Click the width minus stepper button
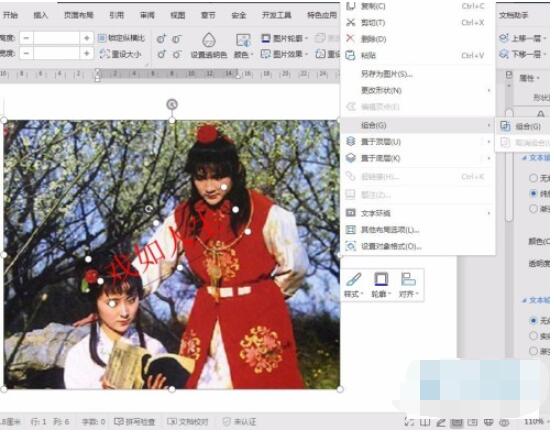This screenshot has height=432, width=554. click(26, 53)
